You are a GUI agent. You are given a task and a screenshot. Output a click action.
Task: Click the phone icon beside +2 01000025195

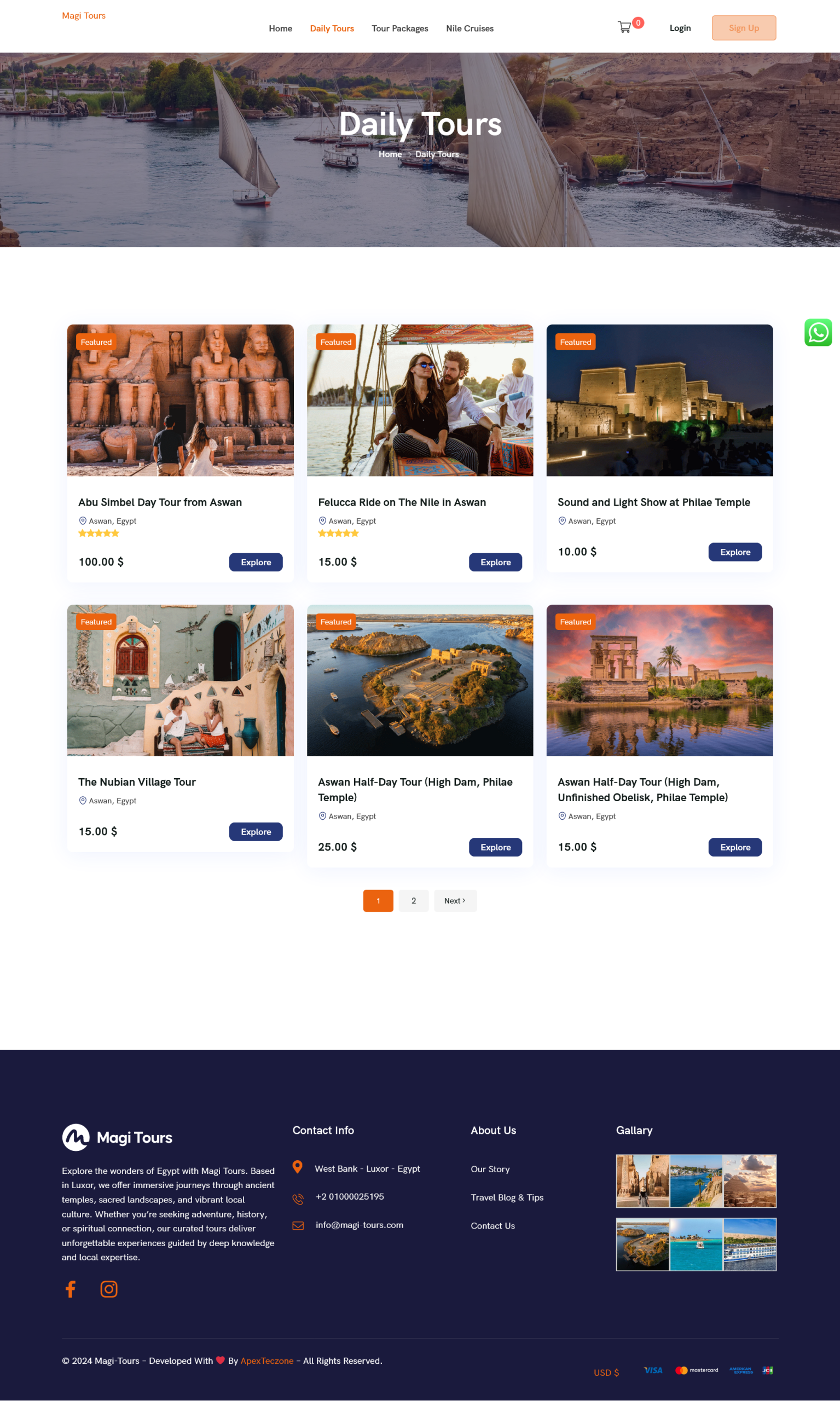(x=298, y=1198)
